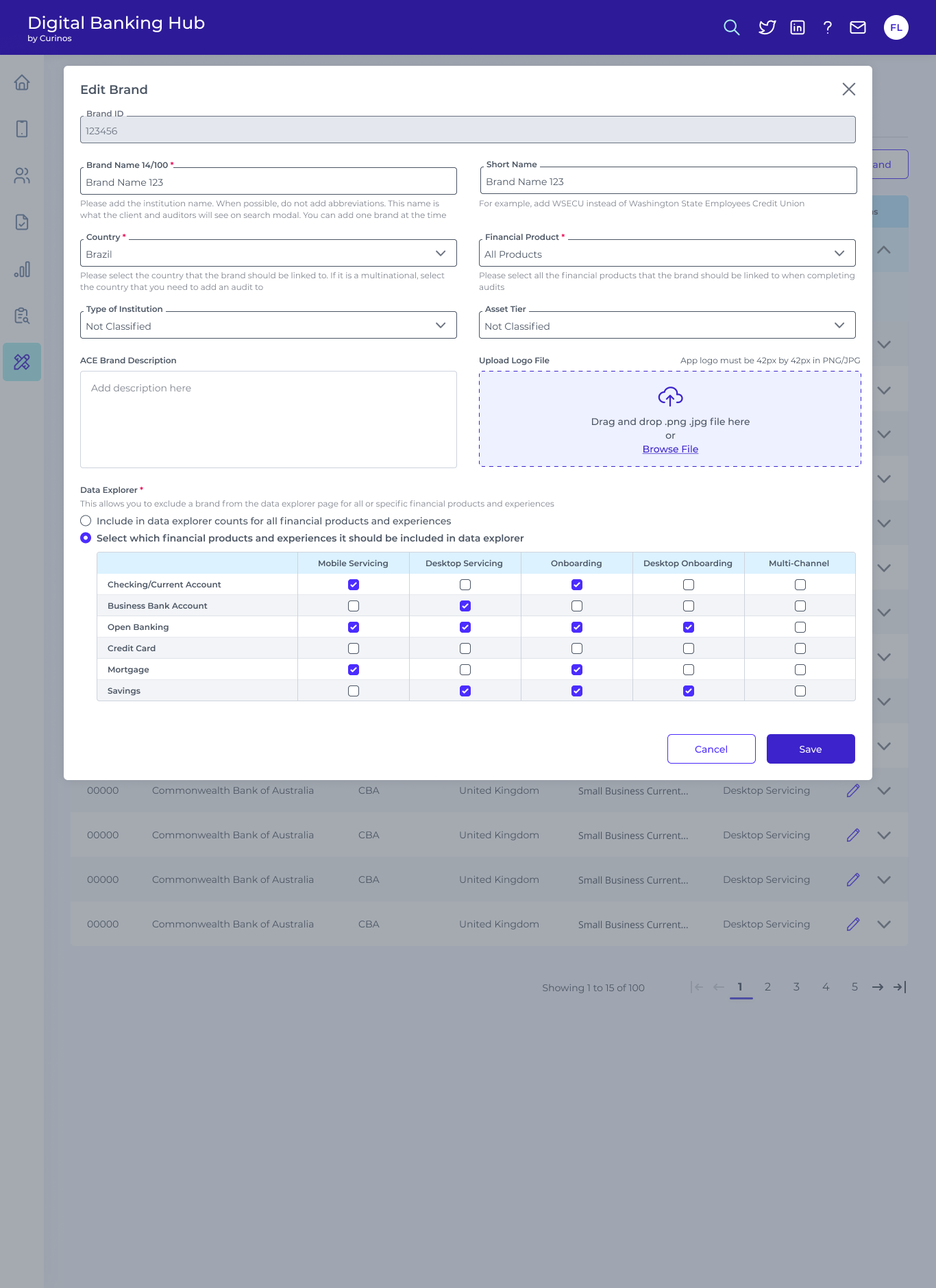
Task: Select include in all data explorer counts
Action: point(86,521)
